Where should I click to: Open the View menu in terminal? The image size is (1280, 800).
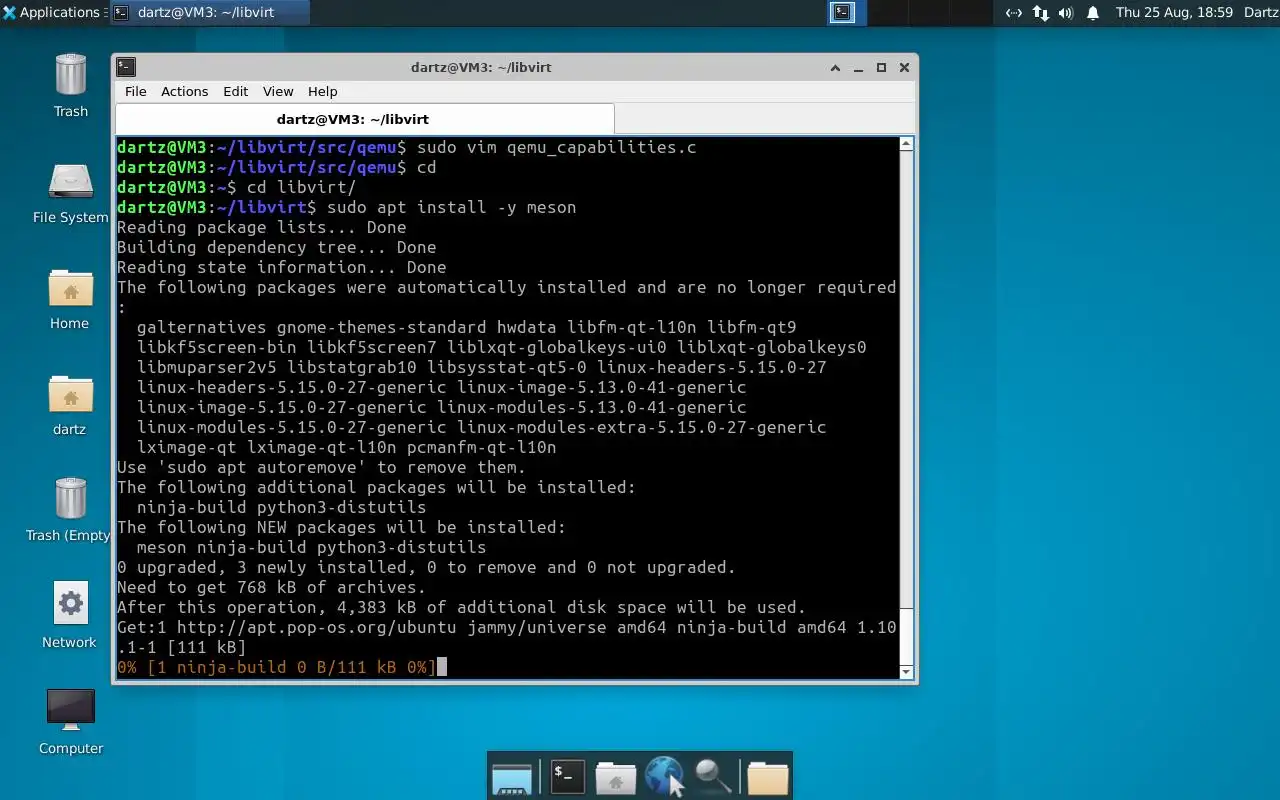click(x=278, y=91)
